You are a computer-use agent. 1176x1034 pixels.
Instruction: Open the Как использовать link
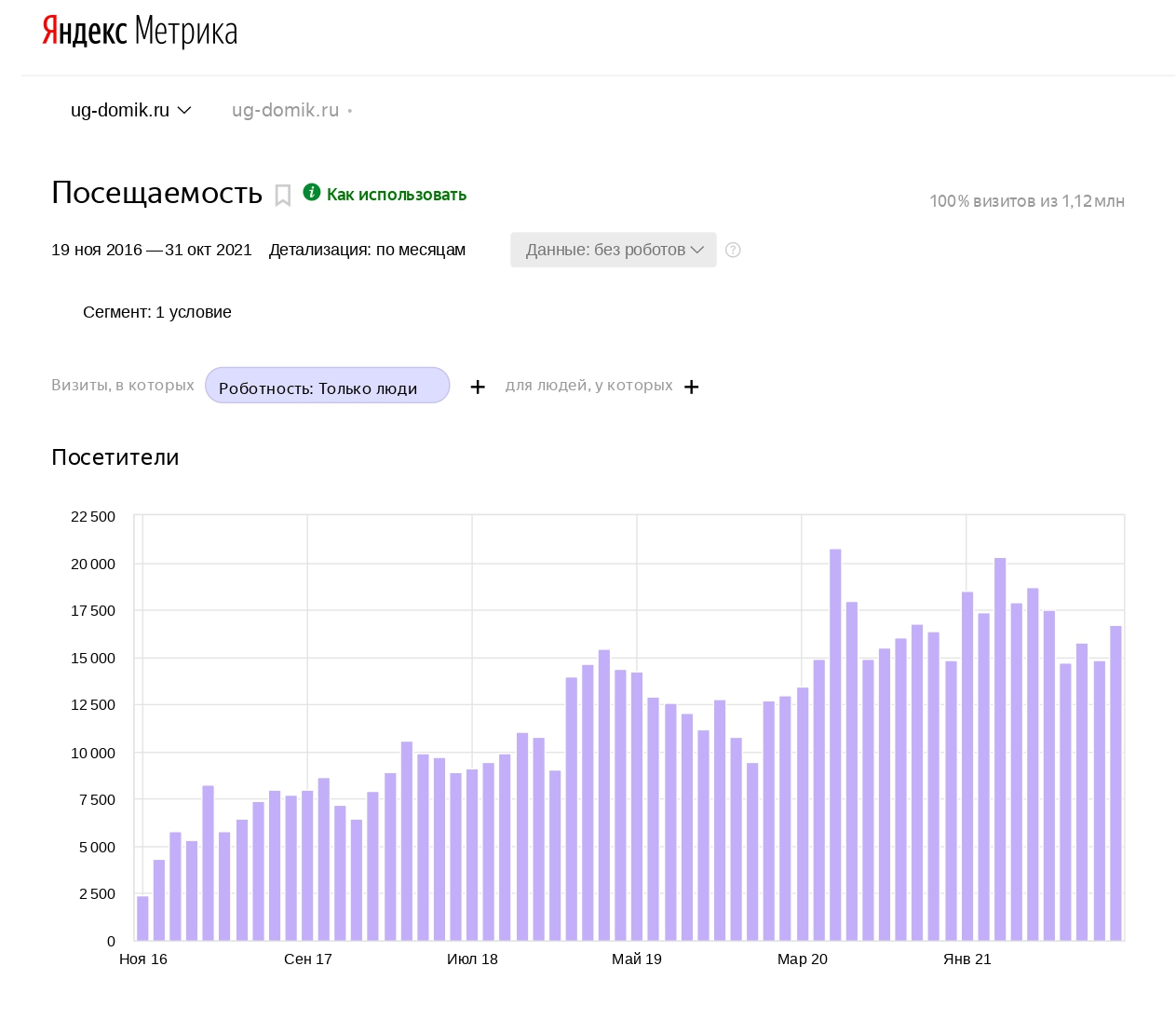tap(396, 195)
